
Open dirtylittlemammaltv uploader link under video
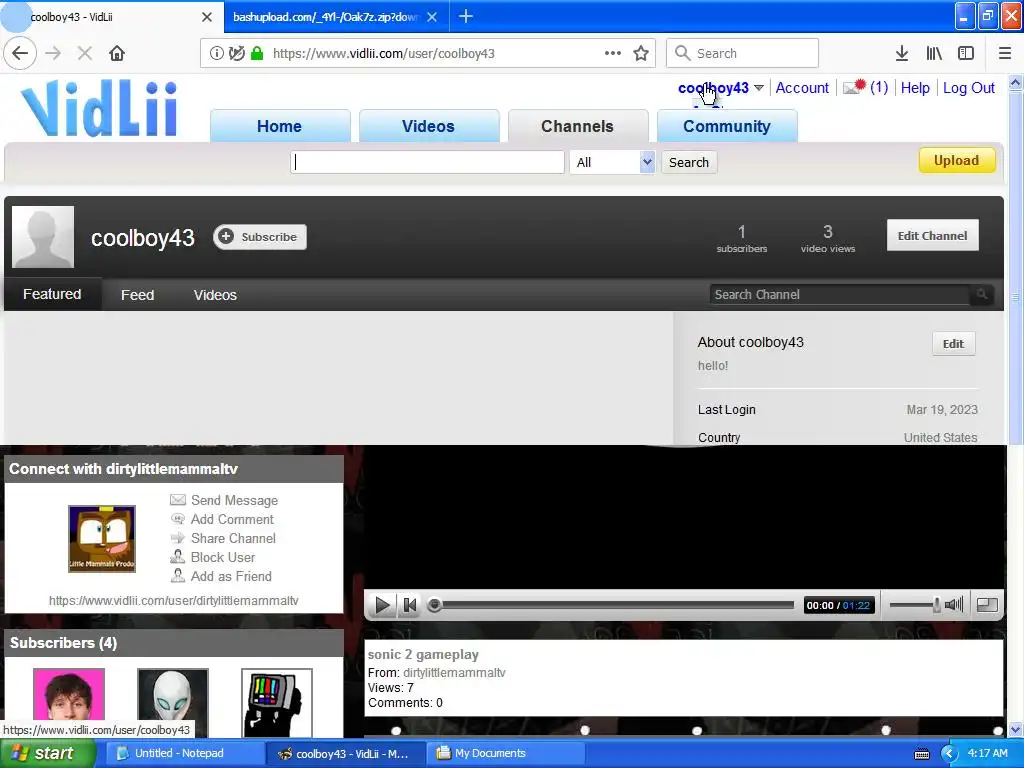click(x=454, y=673)
